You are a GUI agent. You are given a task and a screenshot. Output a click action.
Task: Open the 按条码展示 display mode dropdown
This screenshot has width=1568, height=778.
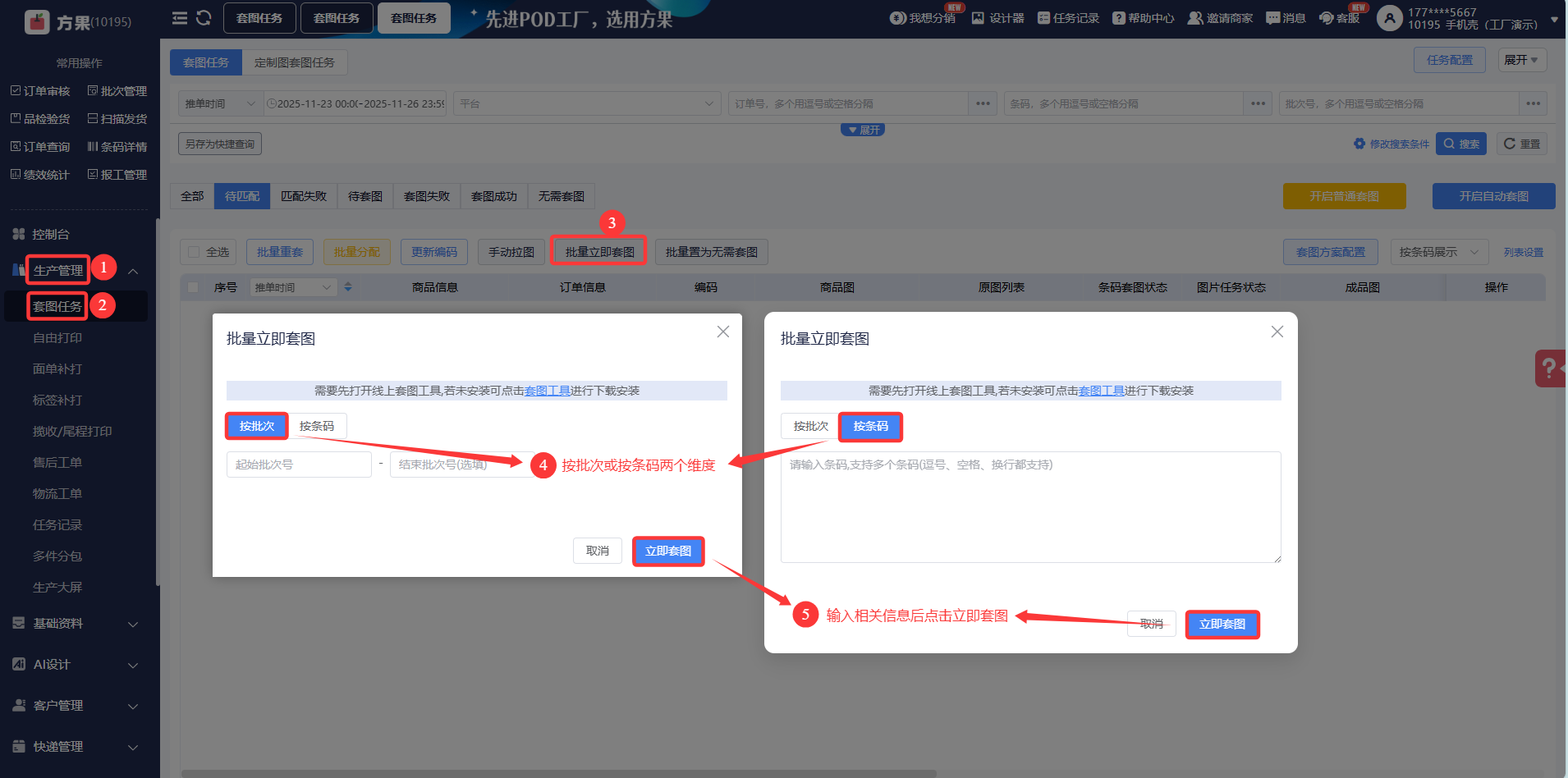tap(1438, 252)
